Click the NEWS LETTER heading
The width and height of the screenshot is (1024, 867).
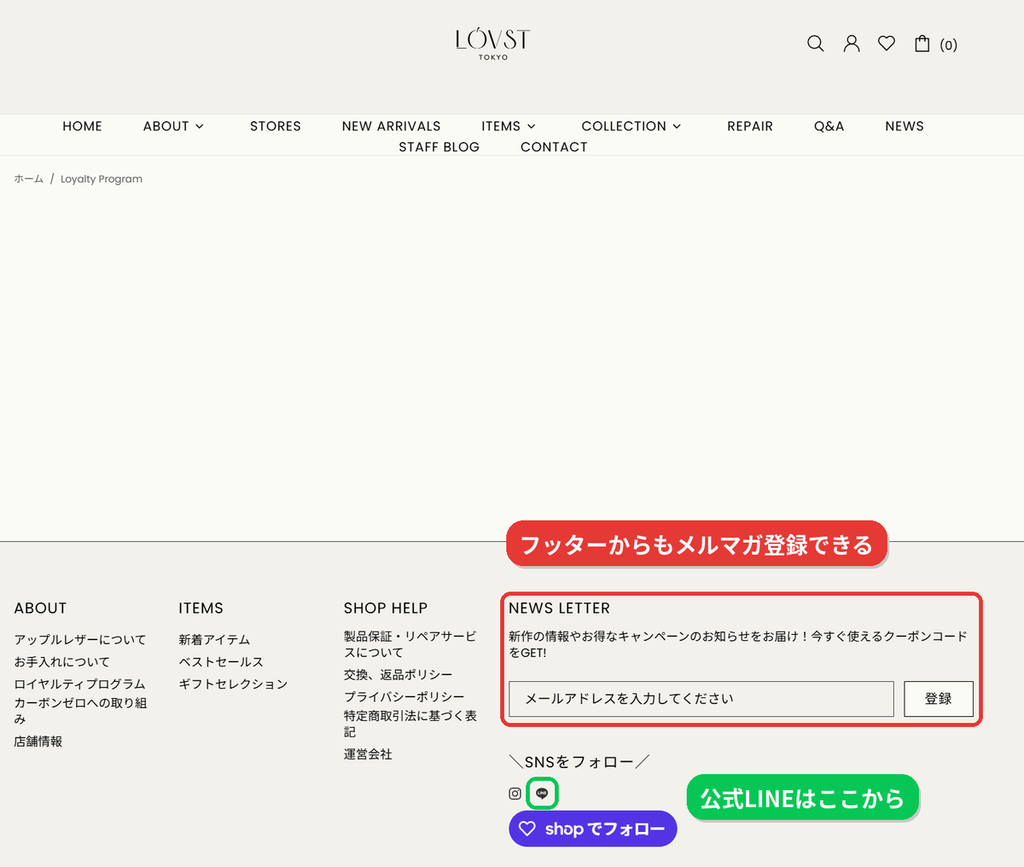[x=559, y=608]
